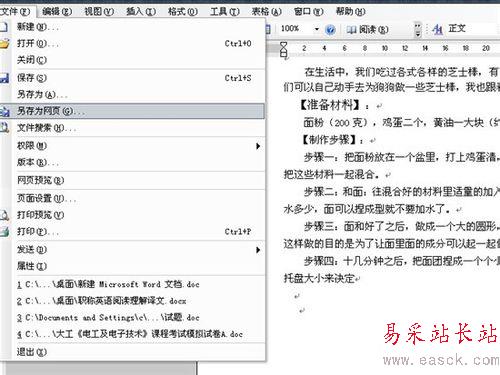Click the ruler at mark 10
Screen dimensions: 500x375
[x=385, y=48]
